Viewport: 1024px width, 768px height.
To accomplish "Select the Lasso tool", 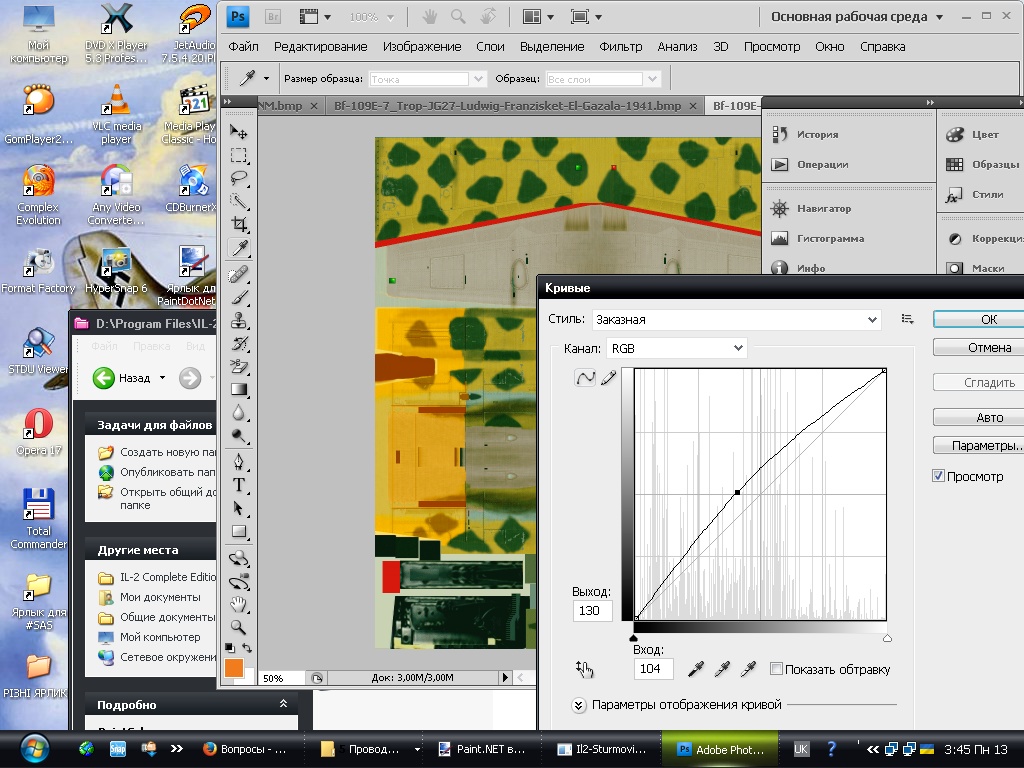I will 239,178.
